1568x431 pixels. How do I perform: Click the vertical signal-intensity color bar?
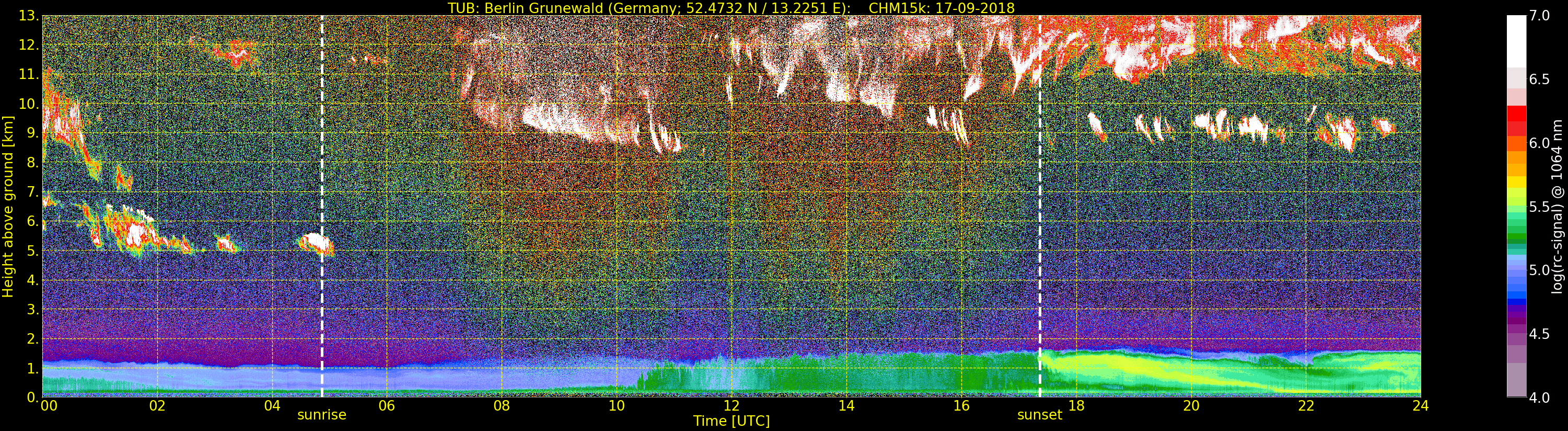(x=1516, y=206)
